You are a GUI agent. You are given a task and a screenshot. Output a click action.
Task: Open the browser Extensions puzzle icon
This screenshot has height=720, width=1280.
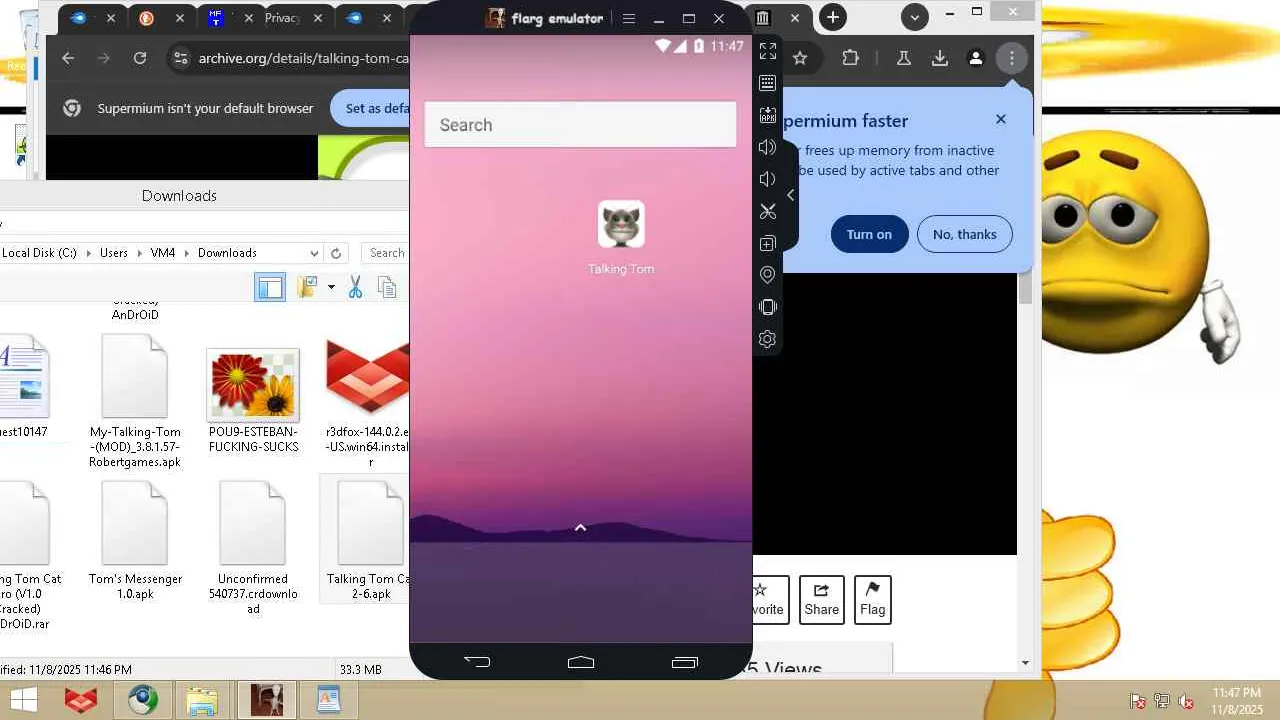click(851, 58)
